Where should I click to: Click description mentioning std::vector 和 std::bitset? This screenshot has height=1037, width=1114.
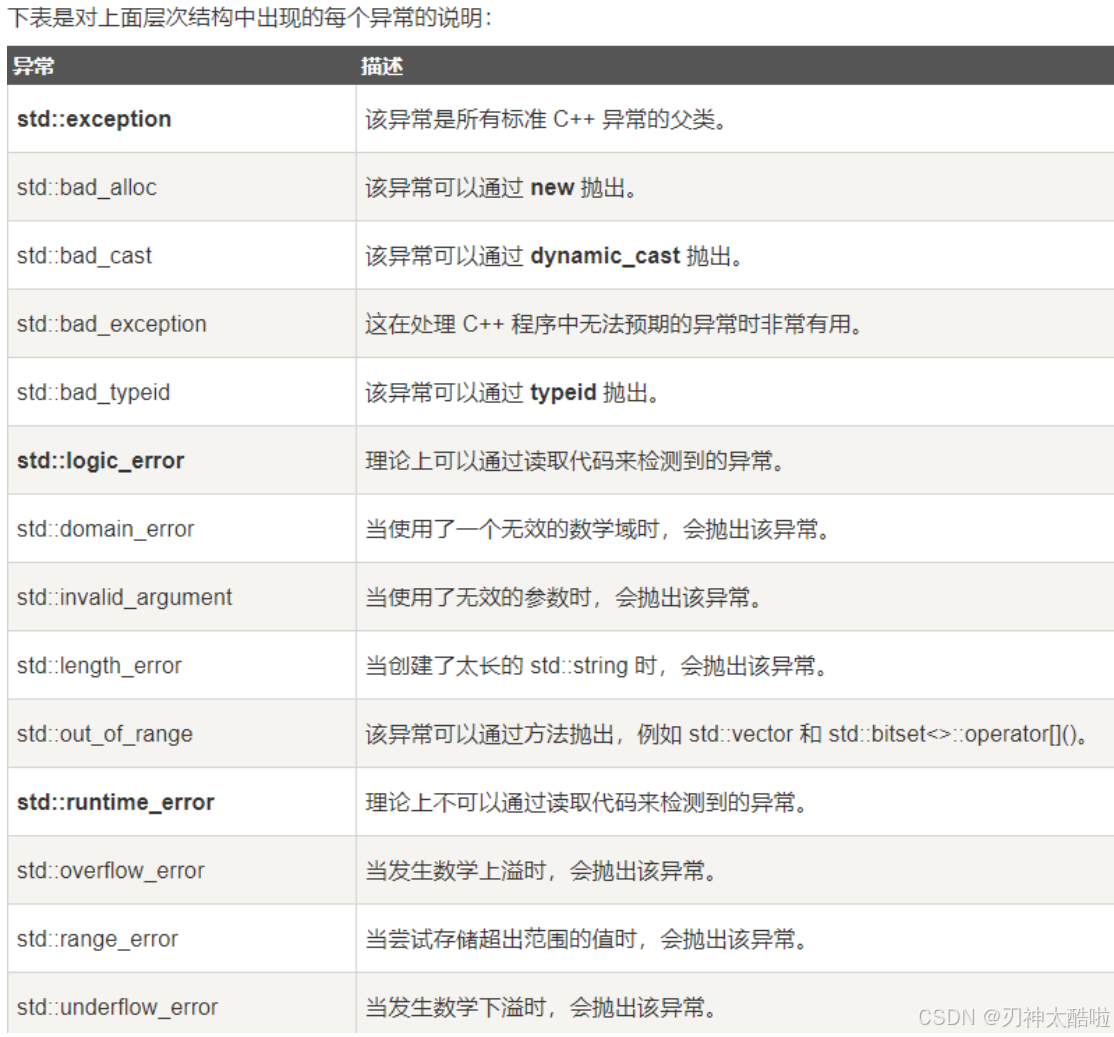coord(728,734)
